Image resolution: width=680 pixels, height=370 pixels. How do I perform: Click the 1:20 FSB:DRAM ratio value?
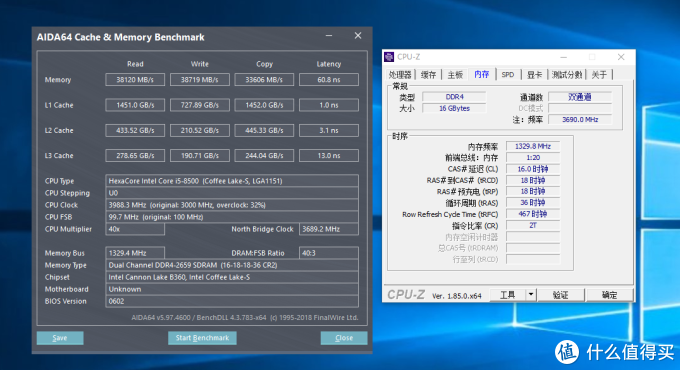pyautogui.click(x=533, y=158)
